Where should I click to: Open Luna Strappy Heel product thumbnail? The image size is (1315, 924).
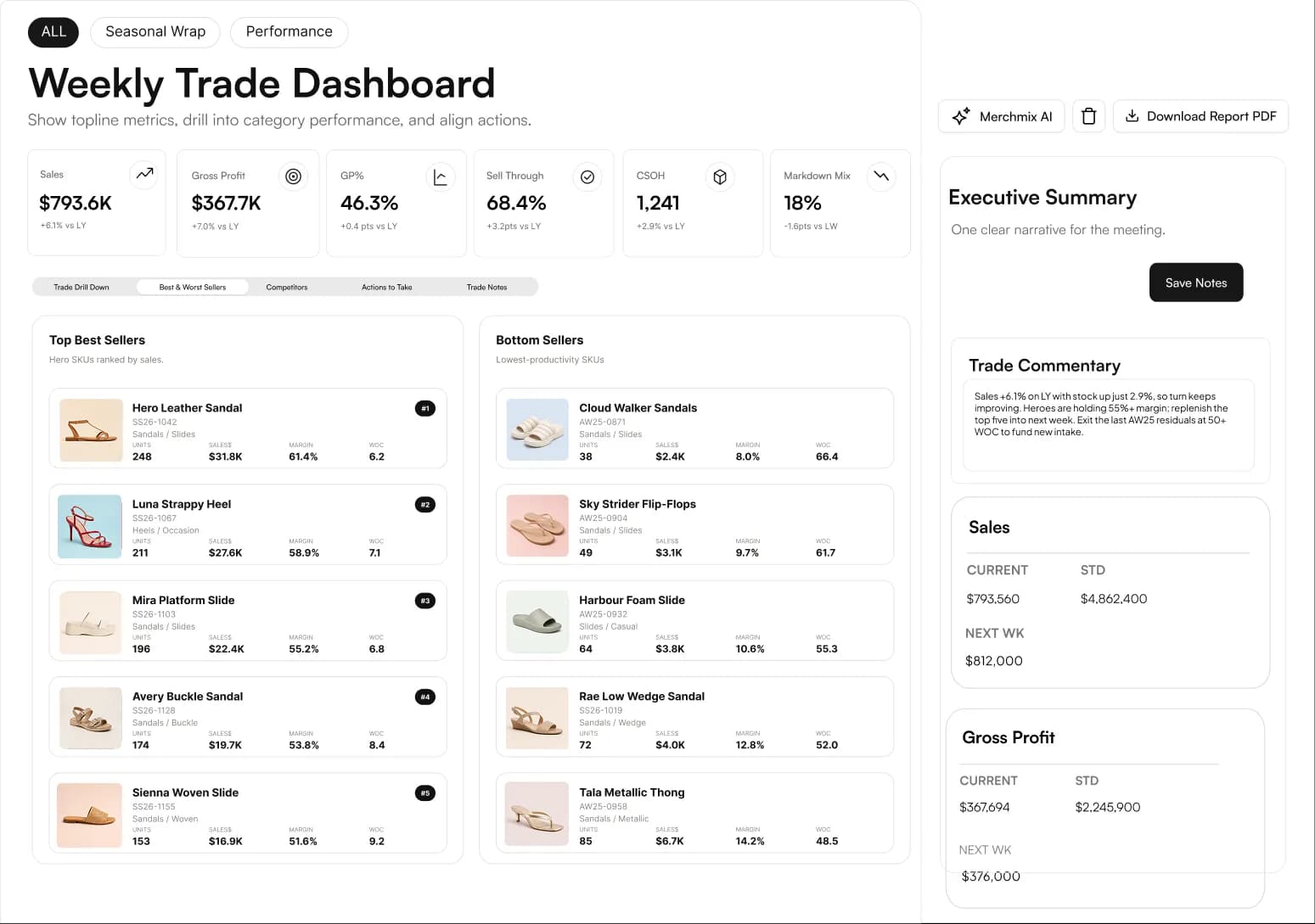90,526
